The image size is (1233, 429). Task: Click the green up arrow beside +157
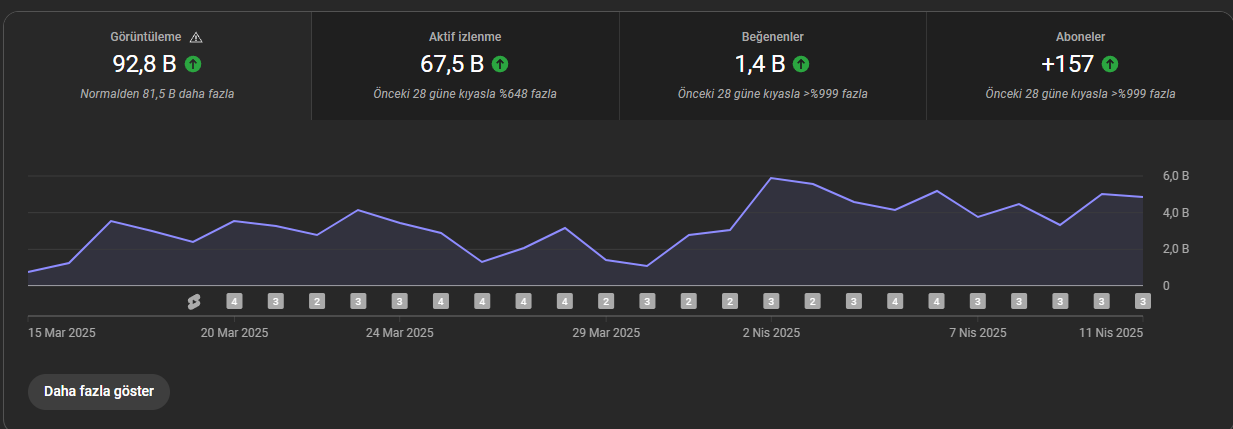click(1110, 64)
